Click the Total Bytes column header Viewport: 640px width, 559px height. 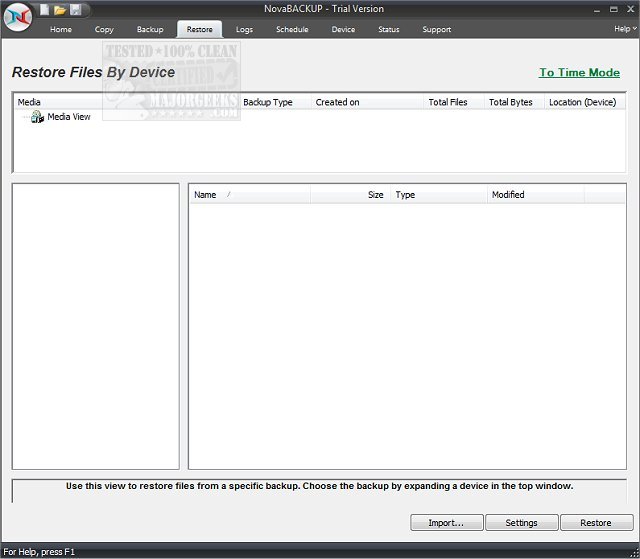tap(515, 102)
